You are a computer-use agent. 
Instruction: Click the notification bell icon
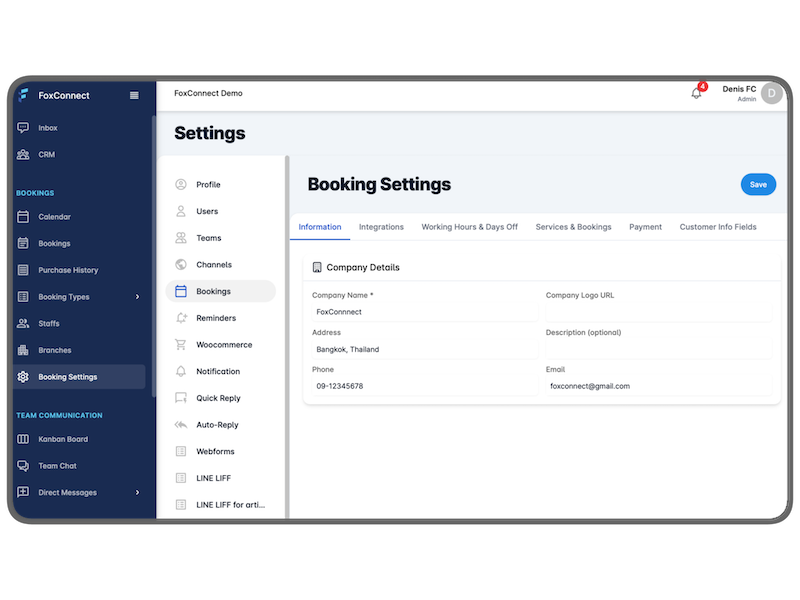696,93
